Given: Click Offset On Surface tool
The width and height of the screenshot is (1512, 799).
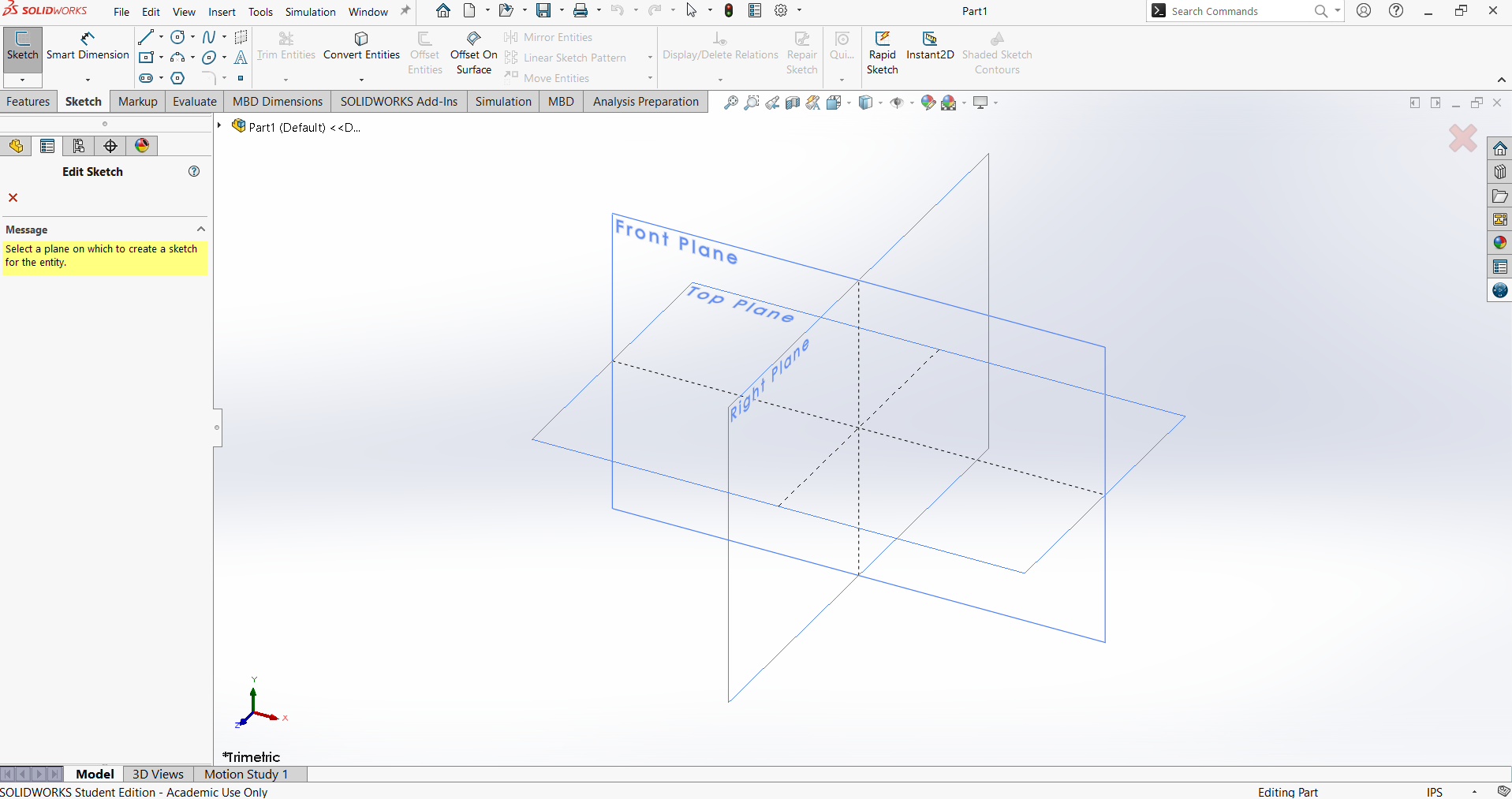Looking at the screenshot, I should (x=473, y=53).
